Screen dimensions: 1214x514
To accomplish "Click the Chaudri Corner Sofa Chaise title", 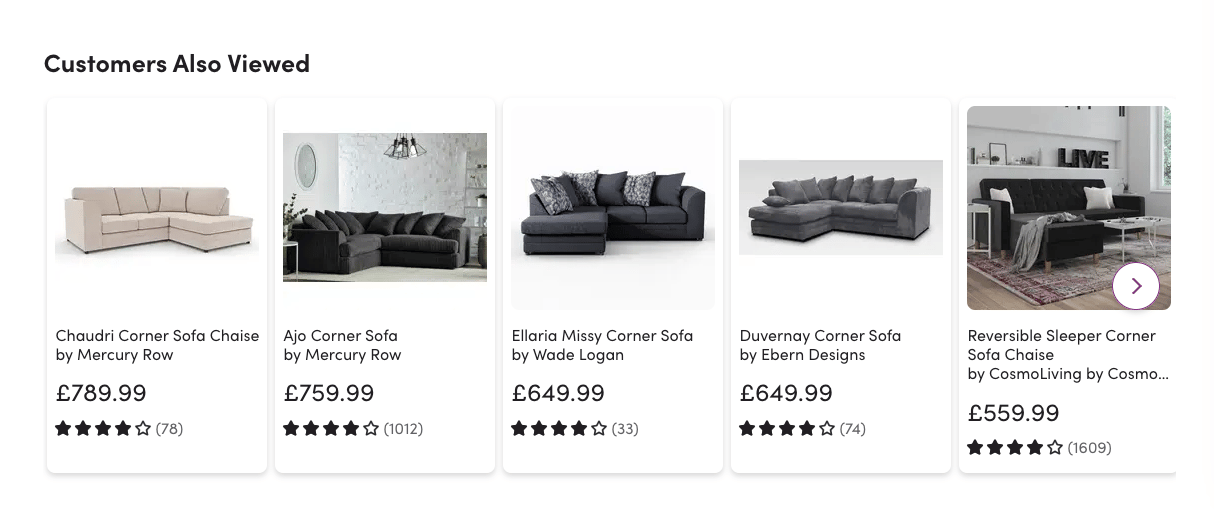I will (x=157, y=336).
